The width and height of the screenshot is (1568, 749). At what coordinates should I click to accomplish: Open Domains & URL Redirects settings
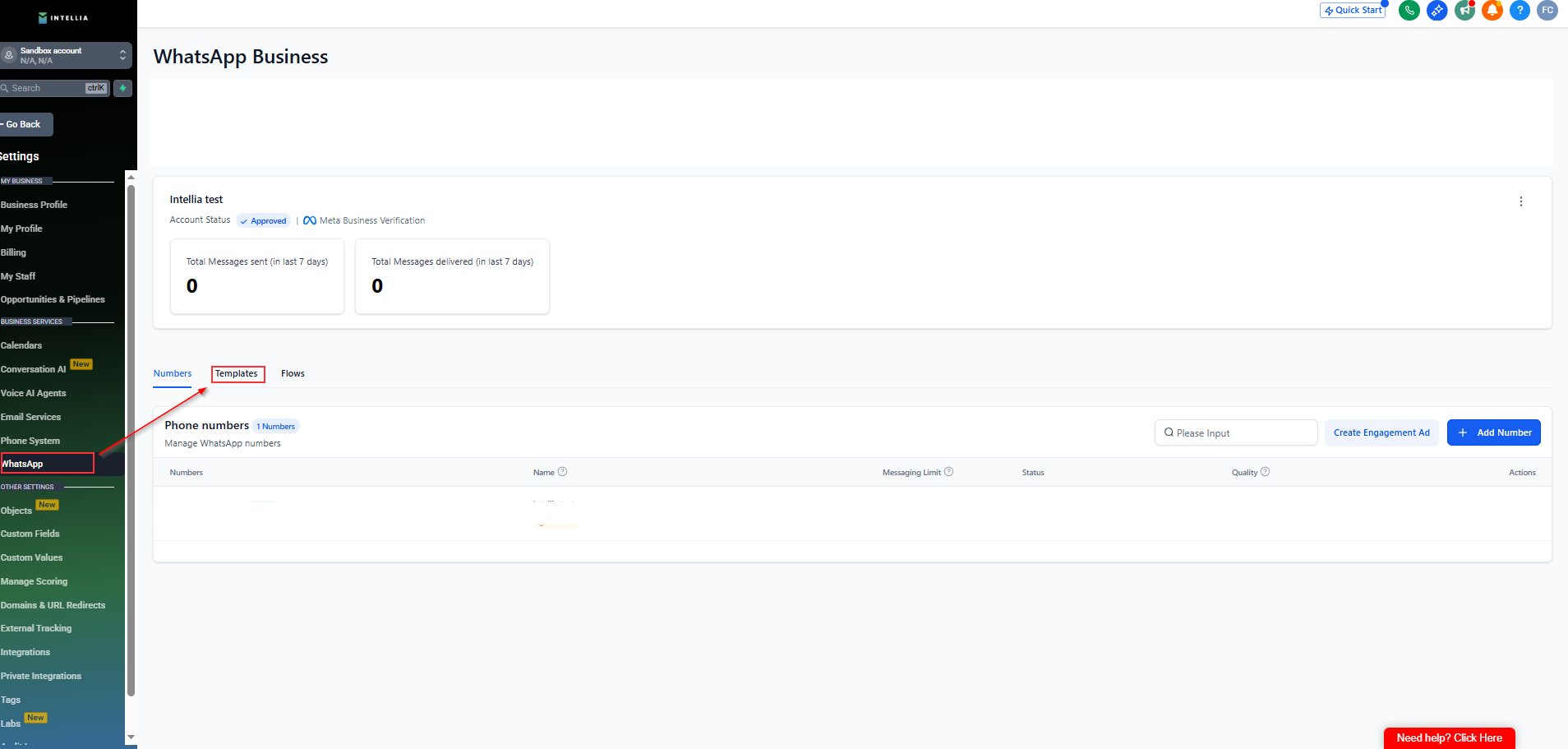tap(53, 605)
